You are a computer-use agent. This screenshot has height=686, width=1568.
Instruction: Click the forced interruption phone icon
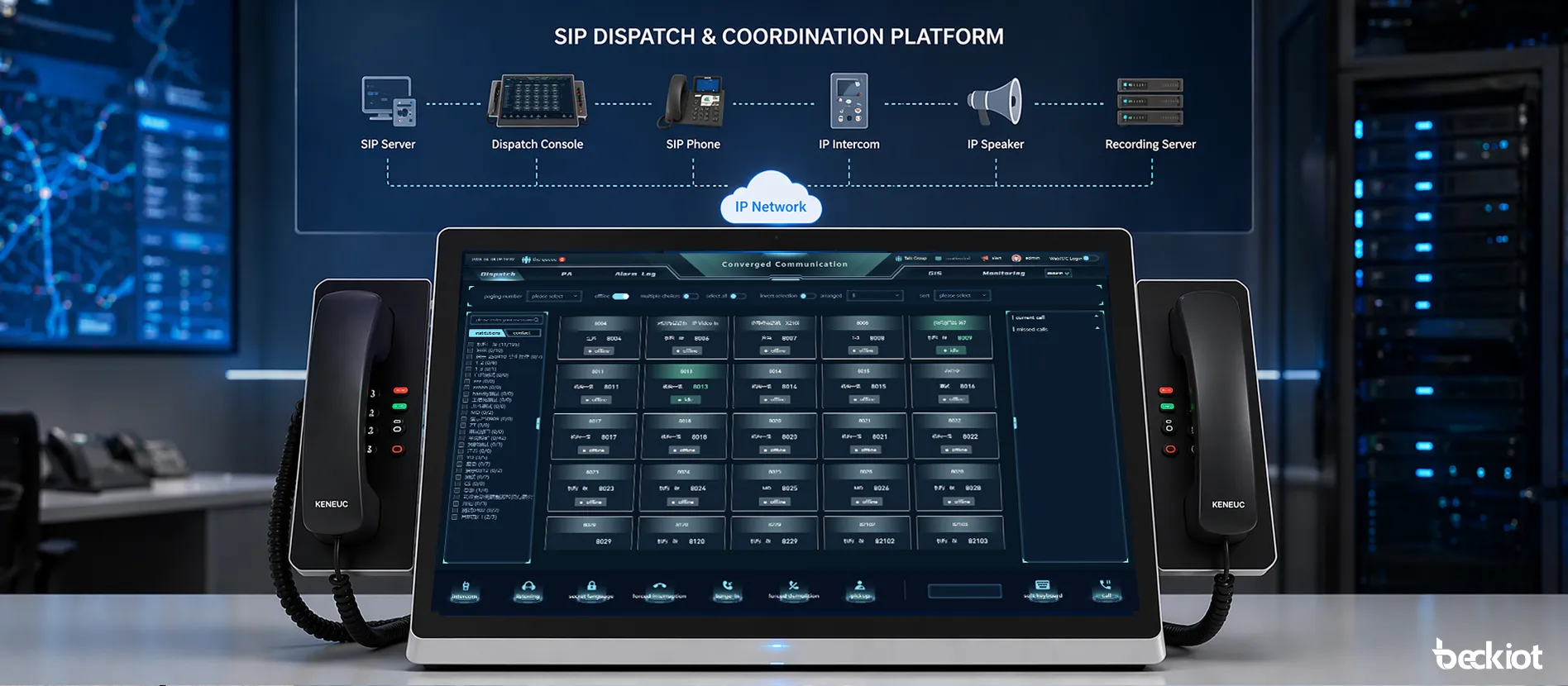coord(659,587)
